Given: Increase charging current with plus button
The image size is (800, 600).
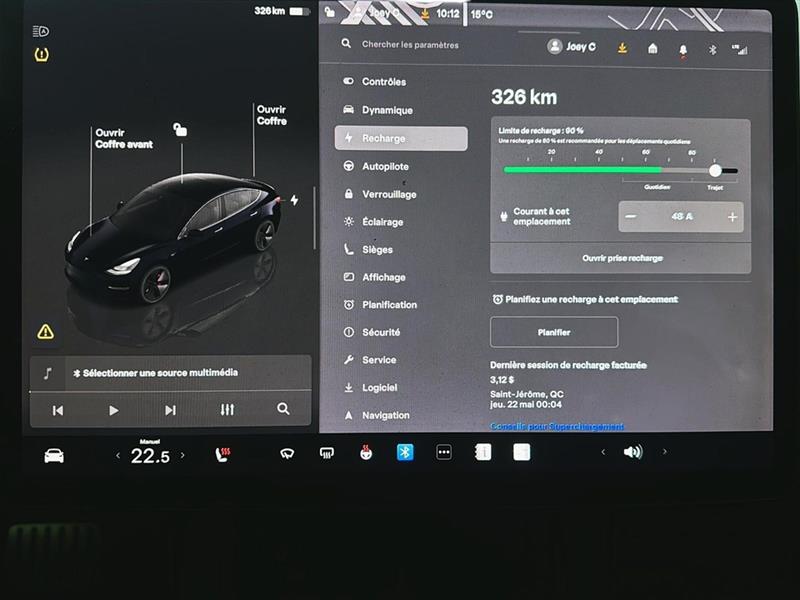Looking at the screenshot, I should point(732,217).
